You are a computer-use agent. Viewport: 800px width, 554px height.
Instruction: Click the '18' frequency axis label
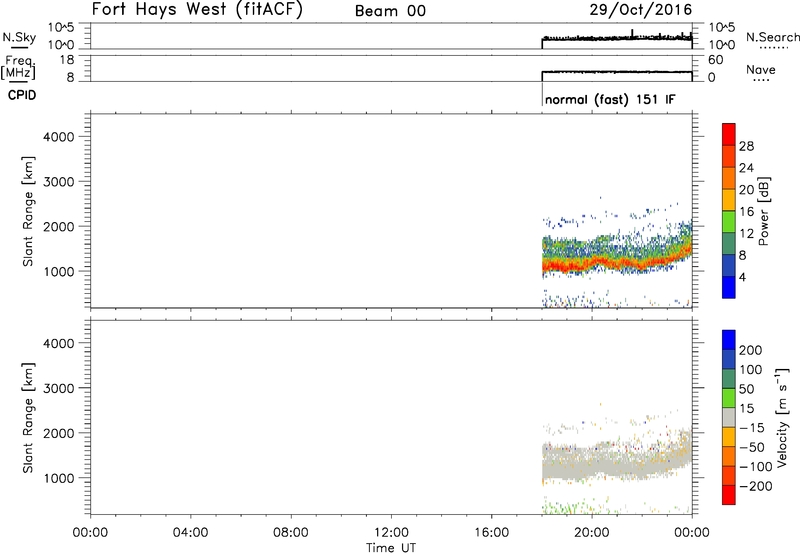(67, 60)
